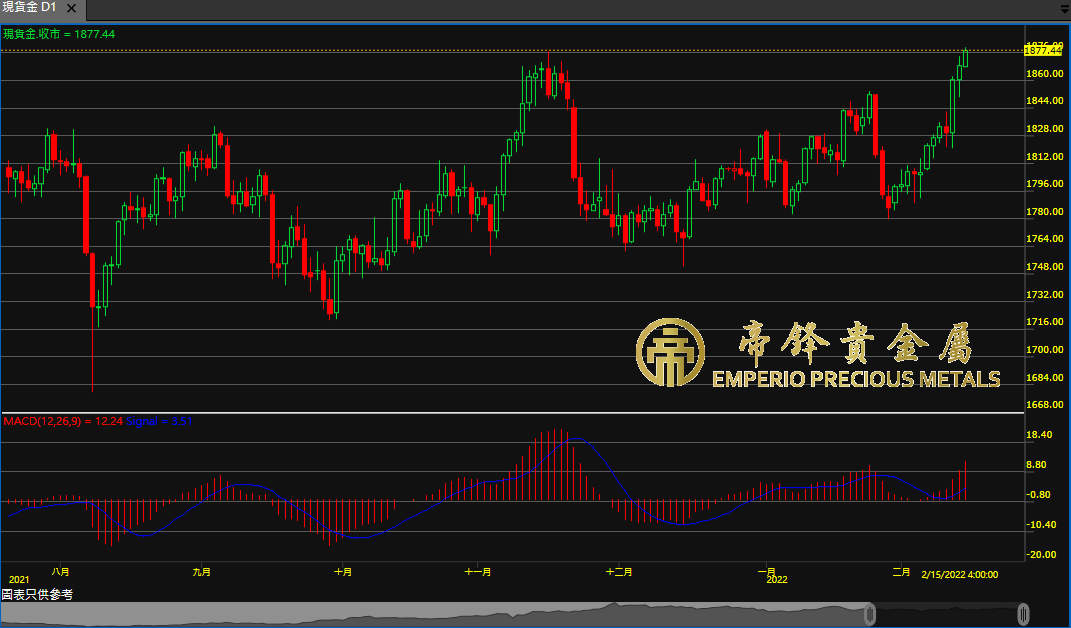Click the highlighted 1877.44 price tag
Screen dimensions: 1071x628
1044,51
